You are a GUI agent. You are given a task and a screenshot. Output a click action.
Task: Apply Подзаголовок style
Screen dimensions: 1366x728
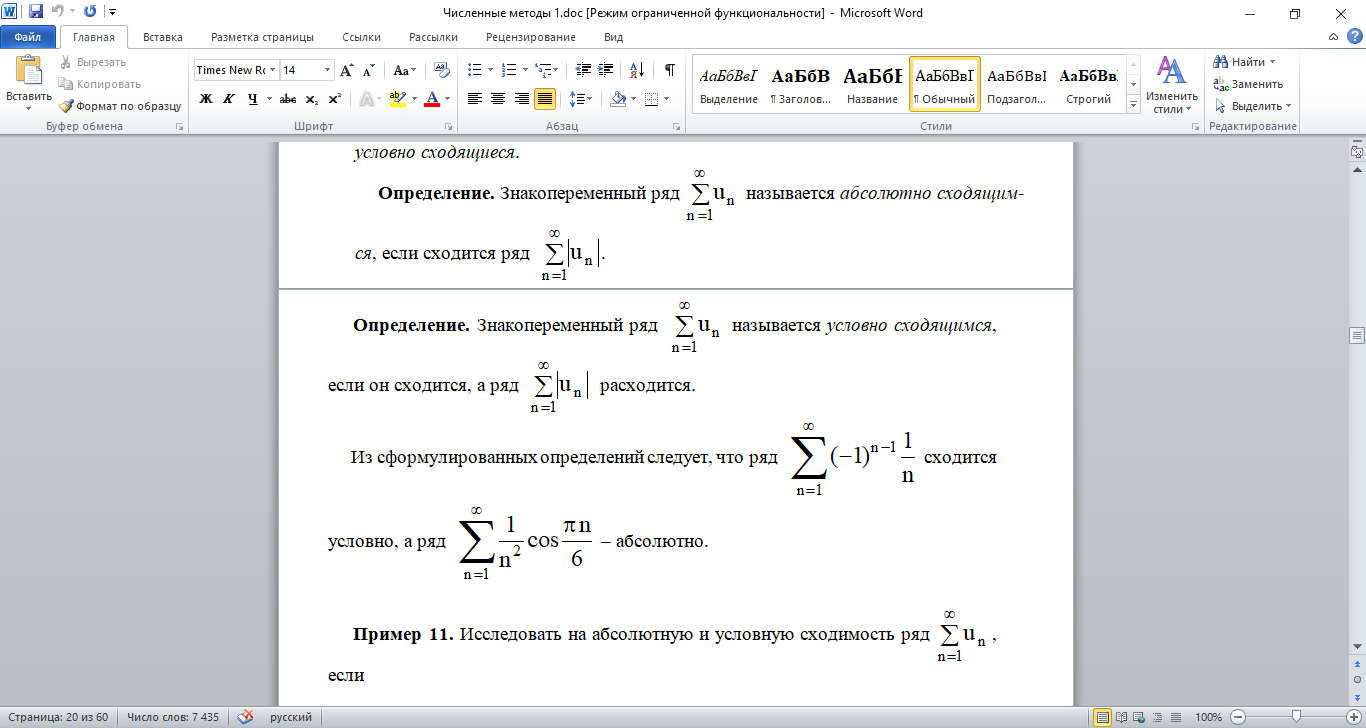click(x=1016, y=84)
